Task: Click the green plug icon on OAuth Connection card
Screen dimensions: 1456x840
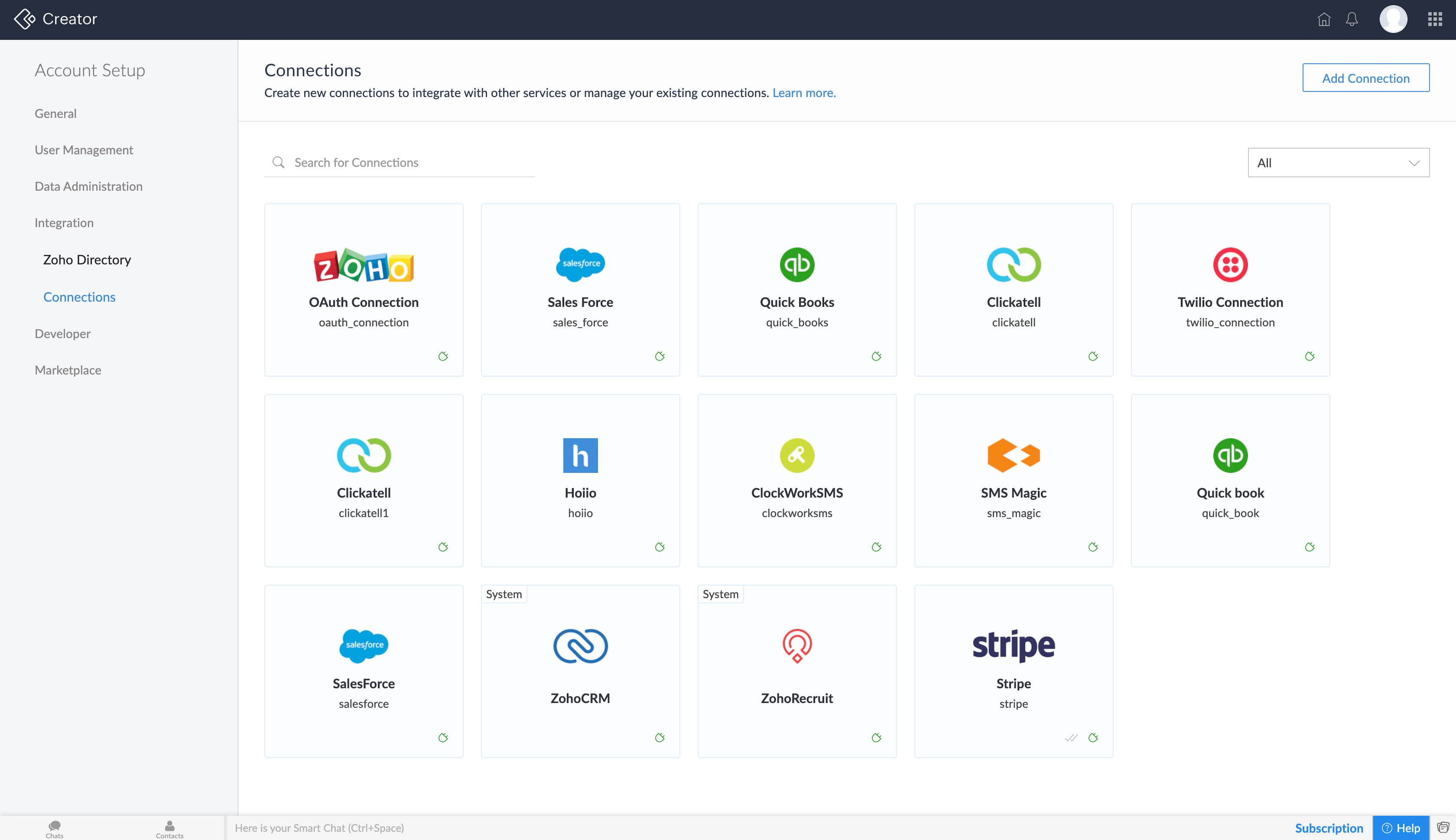Action: 443,356
